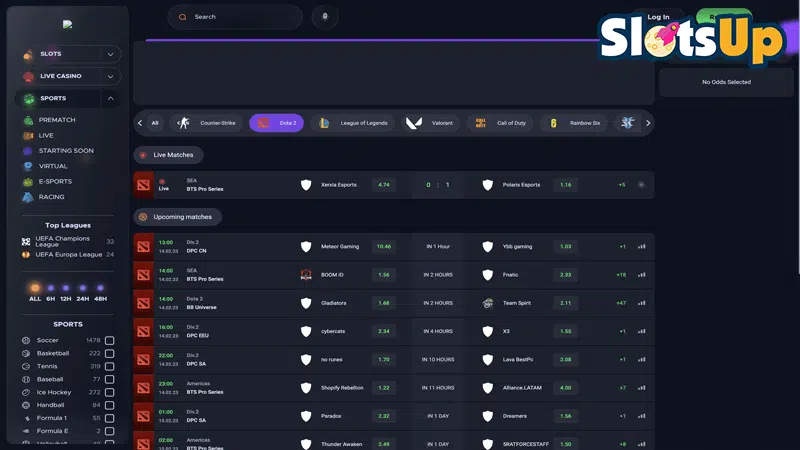The image size is (800, 450).
Task: Click the Slots cherry icon
Action: (x=28, y=54)
